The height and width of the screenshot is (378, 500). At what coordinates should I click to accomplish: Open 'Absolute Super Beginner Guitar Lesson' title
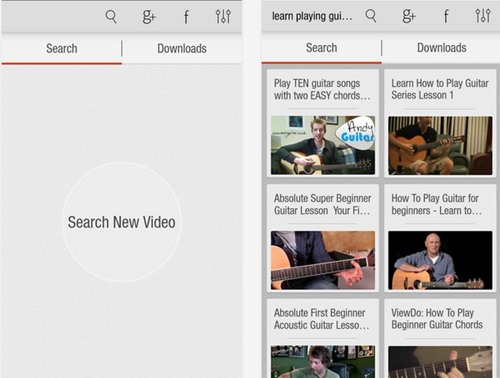pos(322,204)
